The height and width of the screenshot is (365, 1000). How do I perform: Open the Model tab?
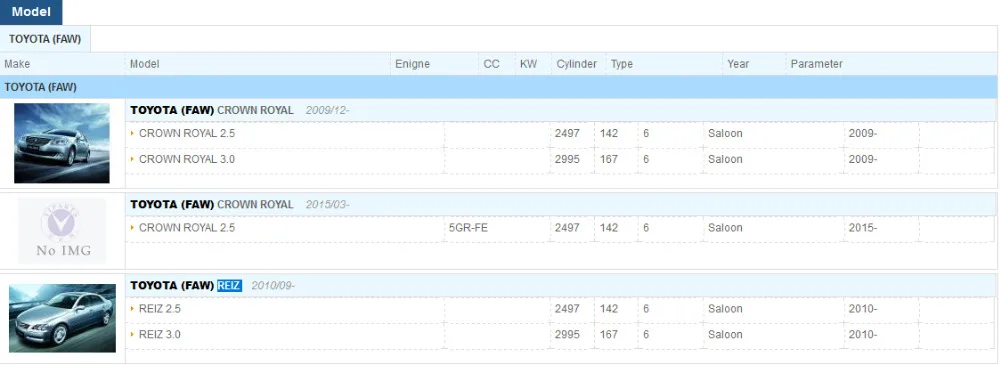click(31, 12)
